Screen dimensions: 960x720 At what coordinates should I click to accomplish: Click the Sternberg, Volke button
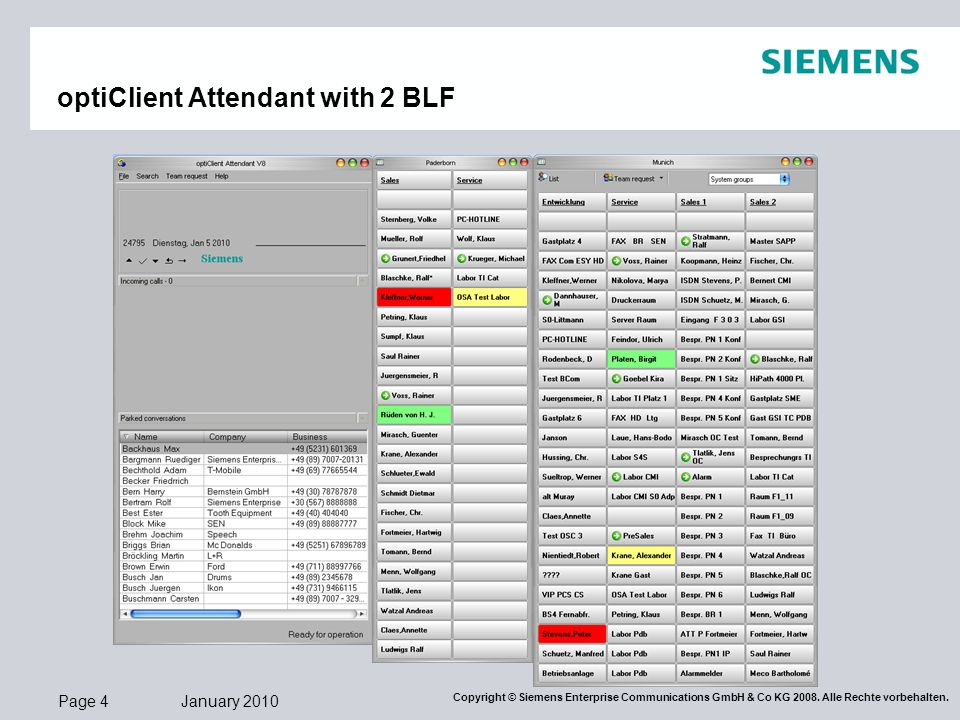414,219
